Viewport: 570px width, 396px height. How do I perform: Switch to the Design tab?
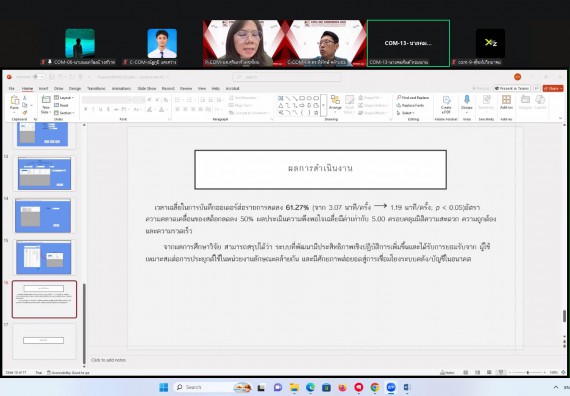pyautogui.click(x=75, y=88)
